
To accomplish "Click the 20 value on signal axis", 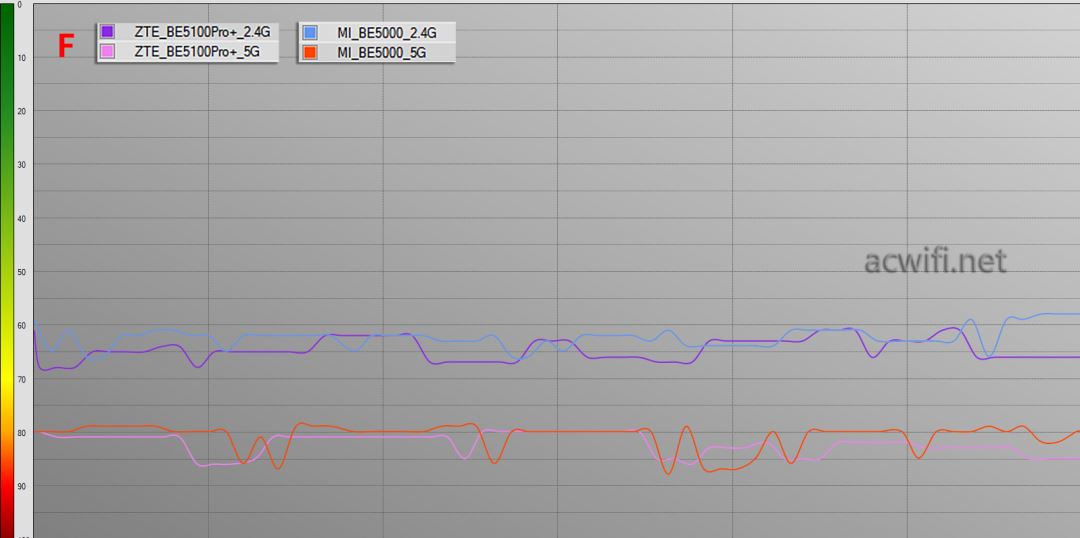I will 21,111.
